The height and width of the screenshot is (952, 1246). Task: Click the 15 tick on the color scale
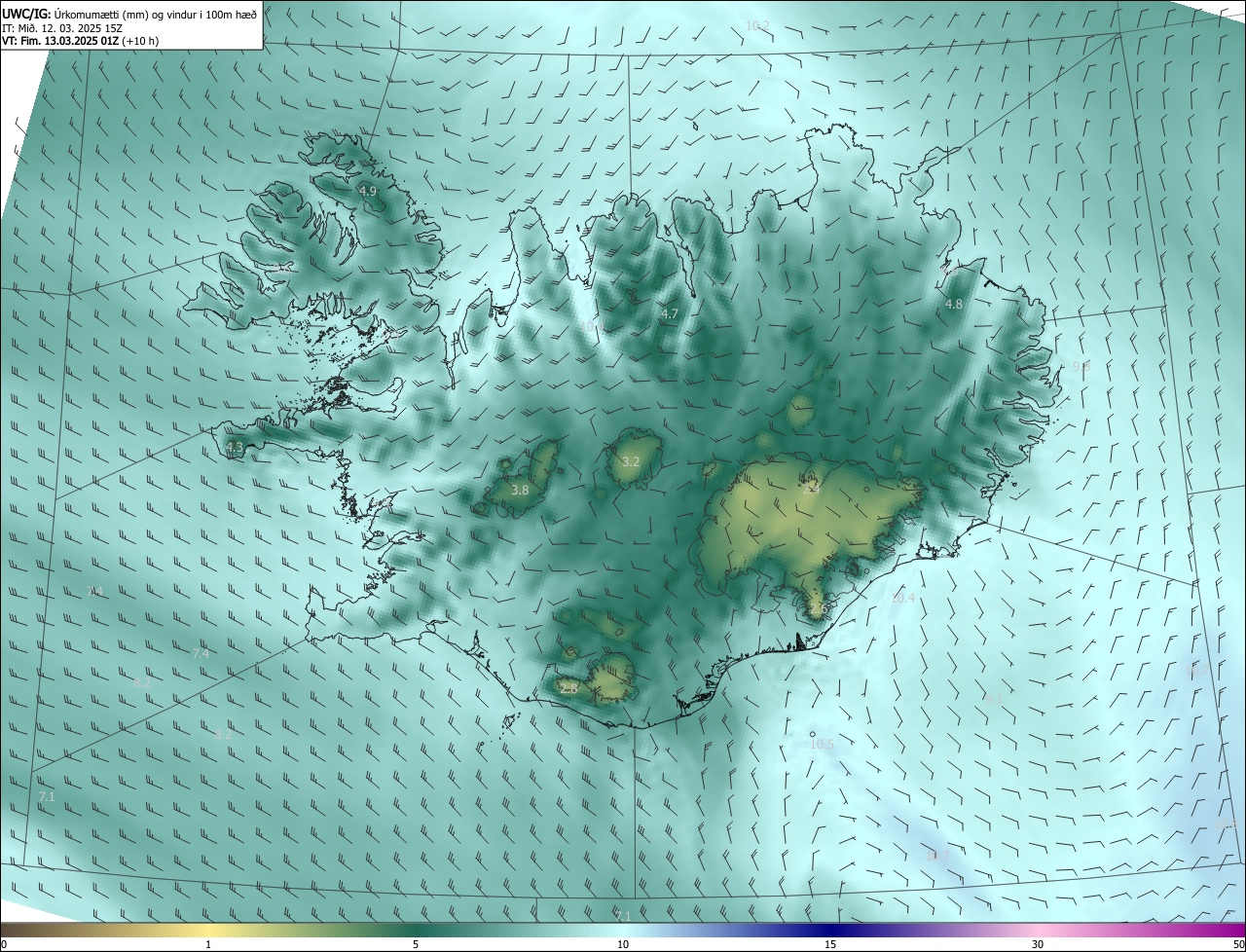pos(830,944)
